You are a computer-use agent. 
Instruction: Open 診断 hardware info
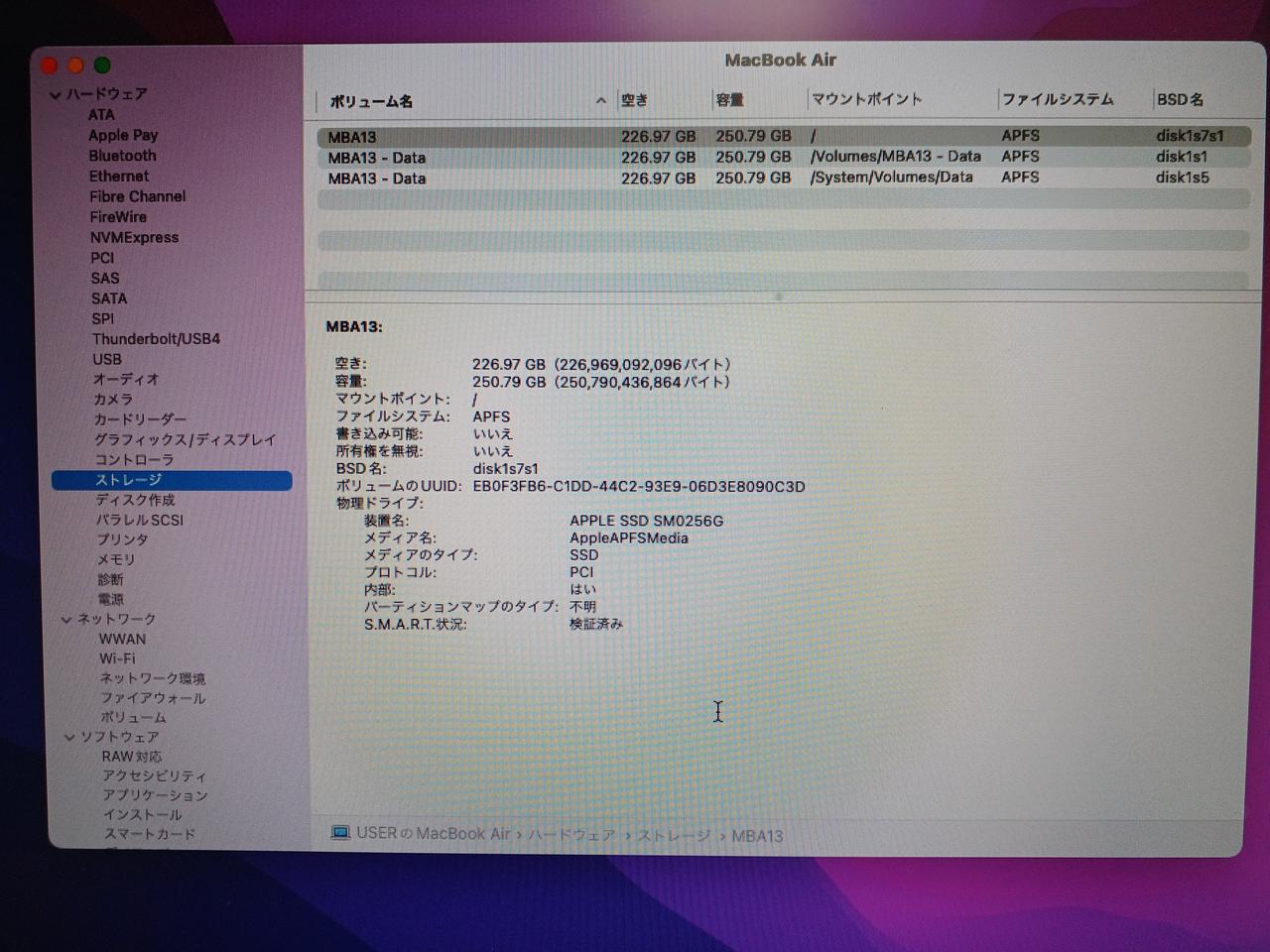click(x=110, y=579)
